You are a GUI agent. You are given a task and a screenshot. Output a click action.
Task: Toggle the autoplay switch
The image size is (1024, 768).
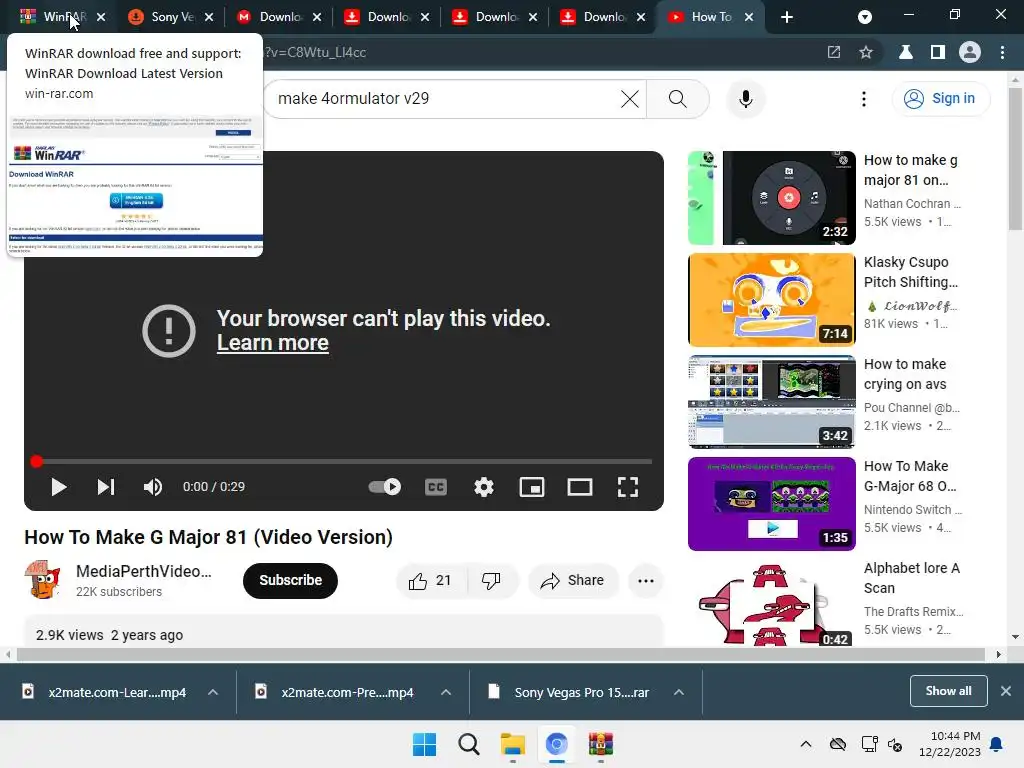click(385, 487)
